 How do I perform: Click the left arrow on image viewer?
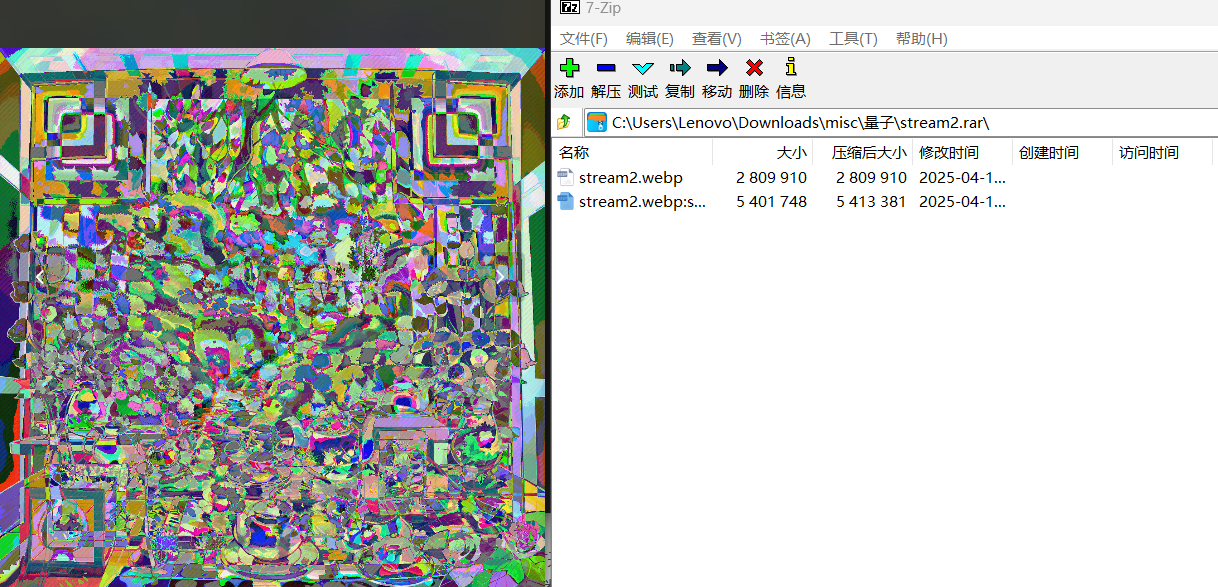[x=40, y=276]
